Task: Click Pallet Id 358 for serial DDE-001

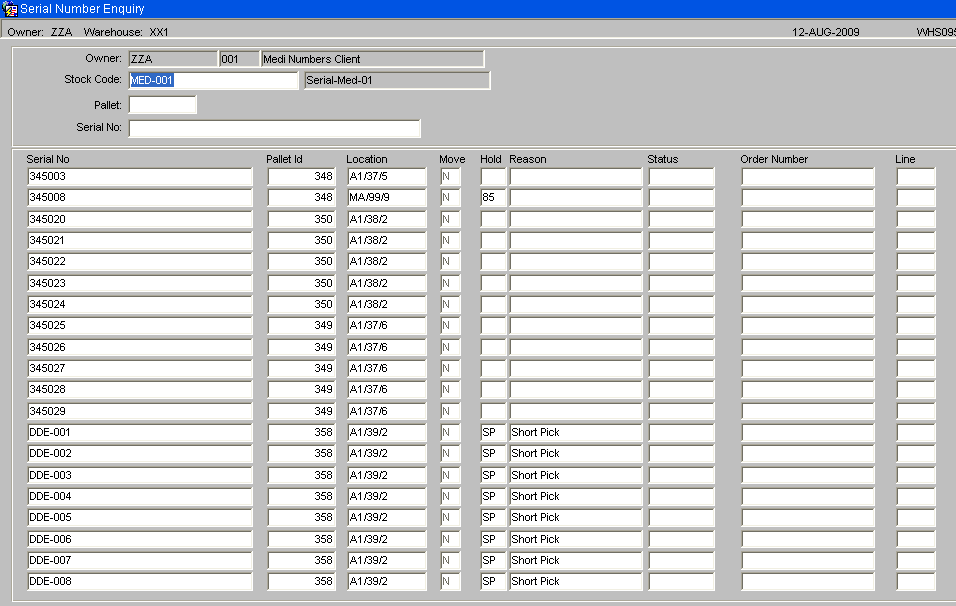Action: (301, 433)
